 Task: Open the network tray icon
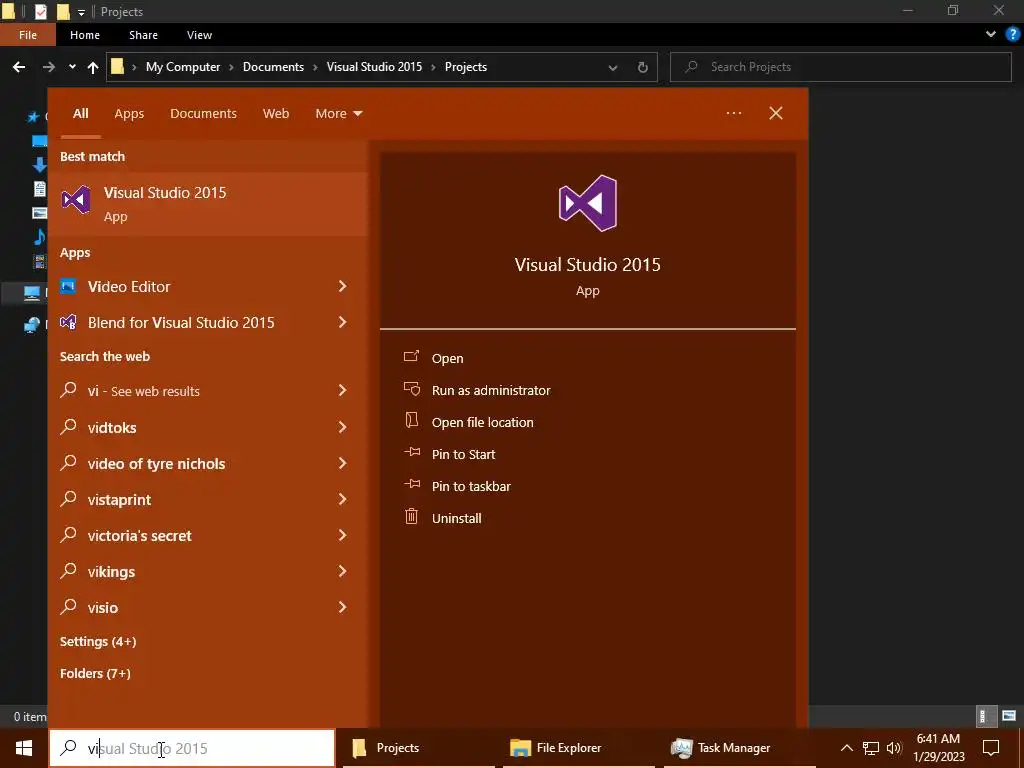point(871,748)
